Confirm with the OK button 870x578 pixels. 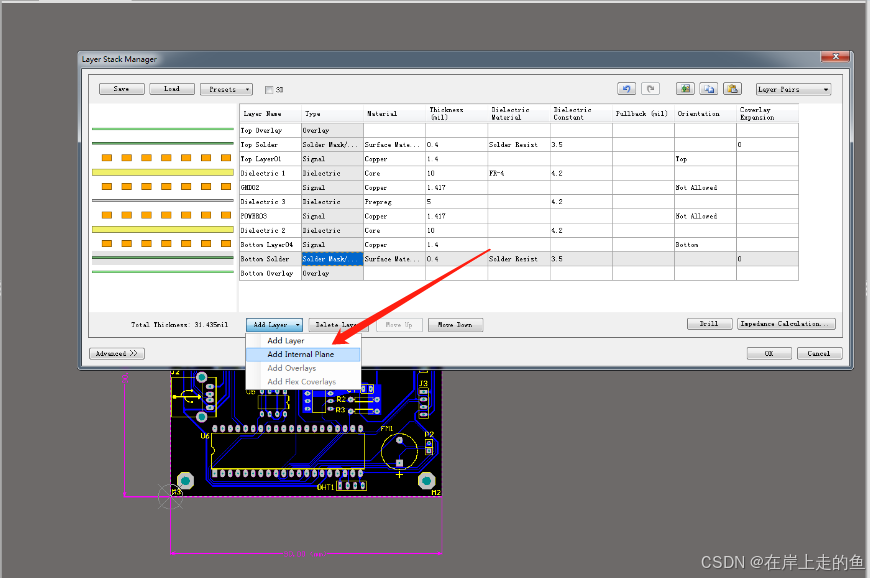[769, 353]
